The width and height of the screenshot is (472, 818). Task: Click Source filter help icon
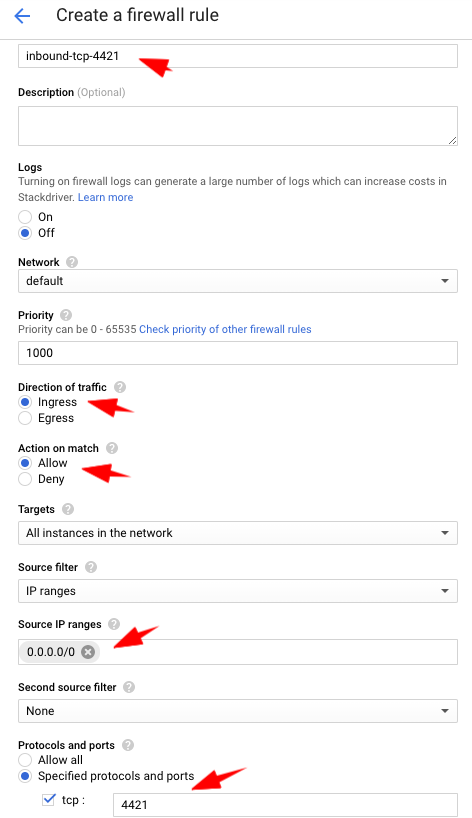(x=91, y=567)
